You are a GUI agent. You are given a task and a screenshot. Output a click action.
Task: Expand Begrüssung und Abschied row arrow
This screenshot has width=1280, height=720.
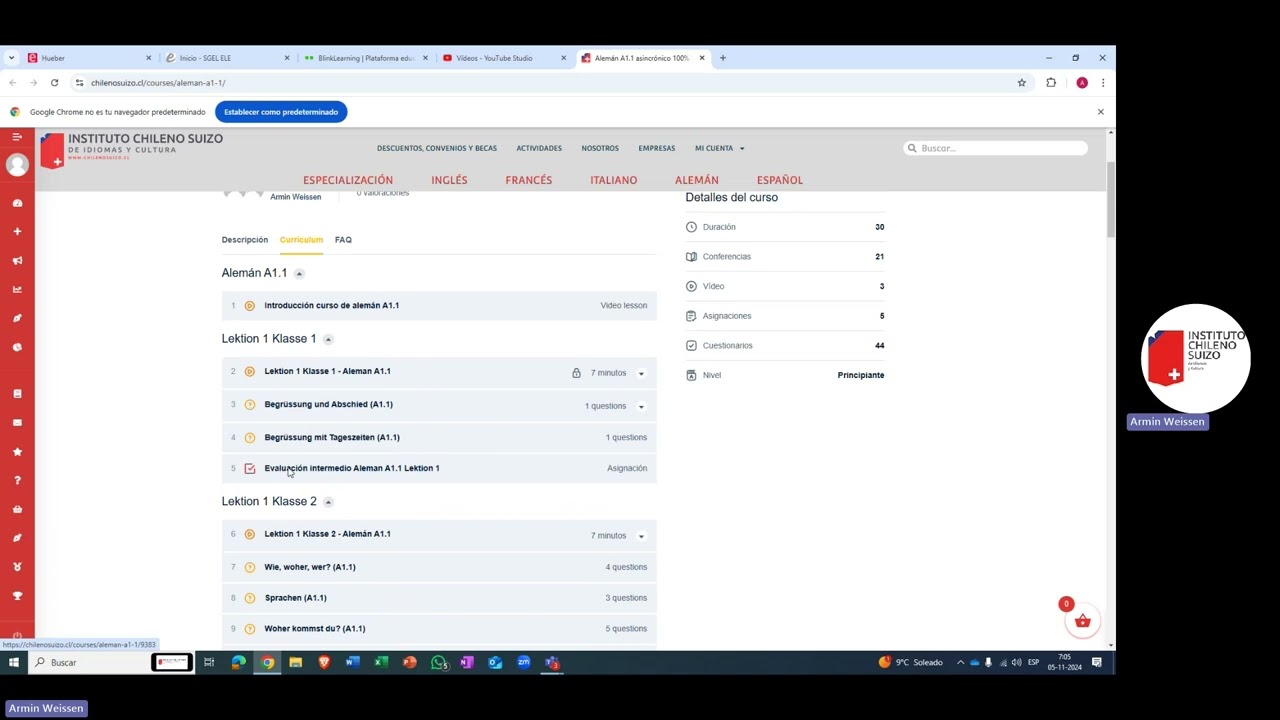641,407
